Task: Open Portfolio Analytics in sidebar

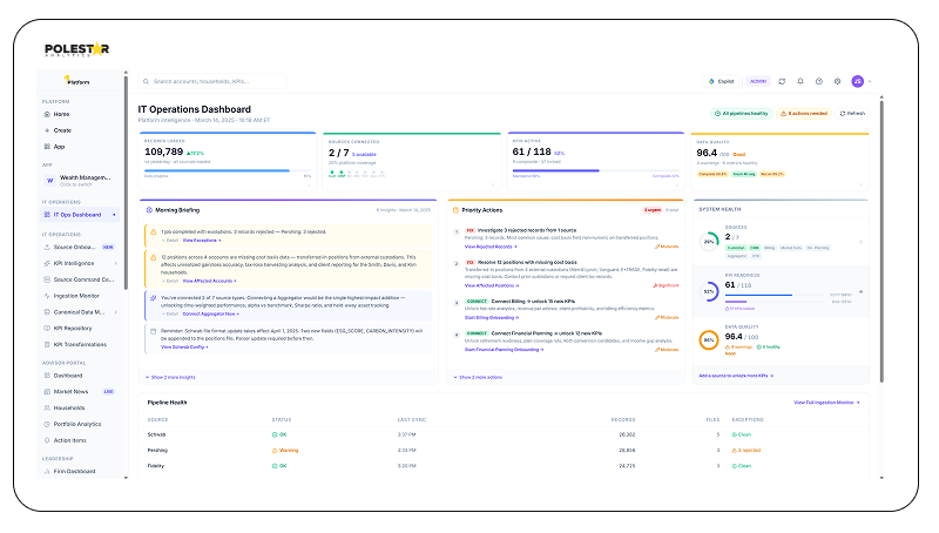Action: (x=72, y=424)
